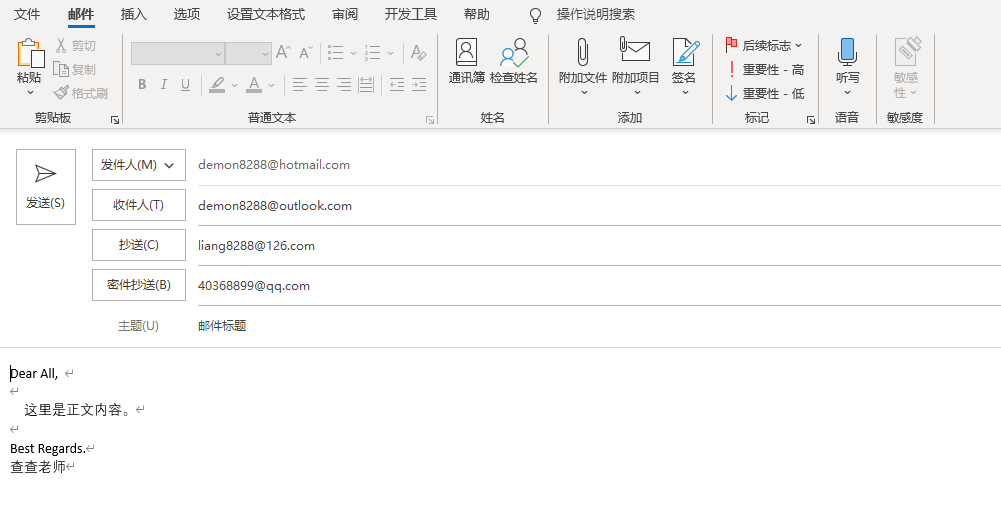Click the Tell Me search box (操作说明搜索)

[596, 14]
